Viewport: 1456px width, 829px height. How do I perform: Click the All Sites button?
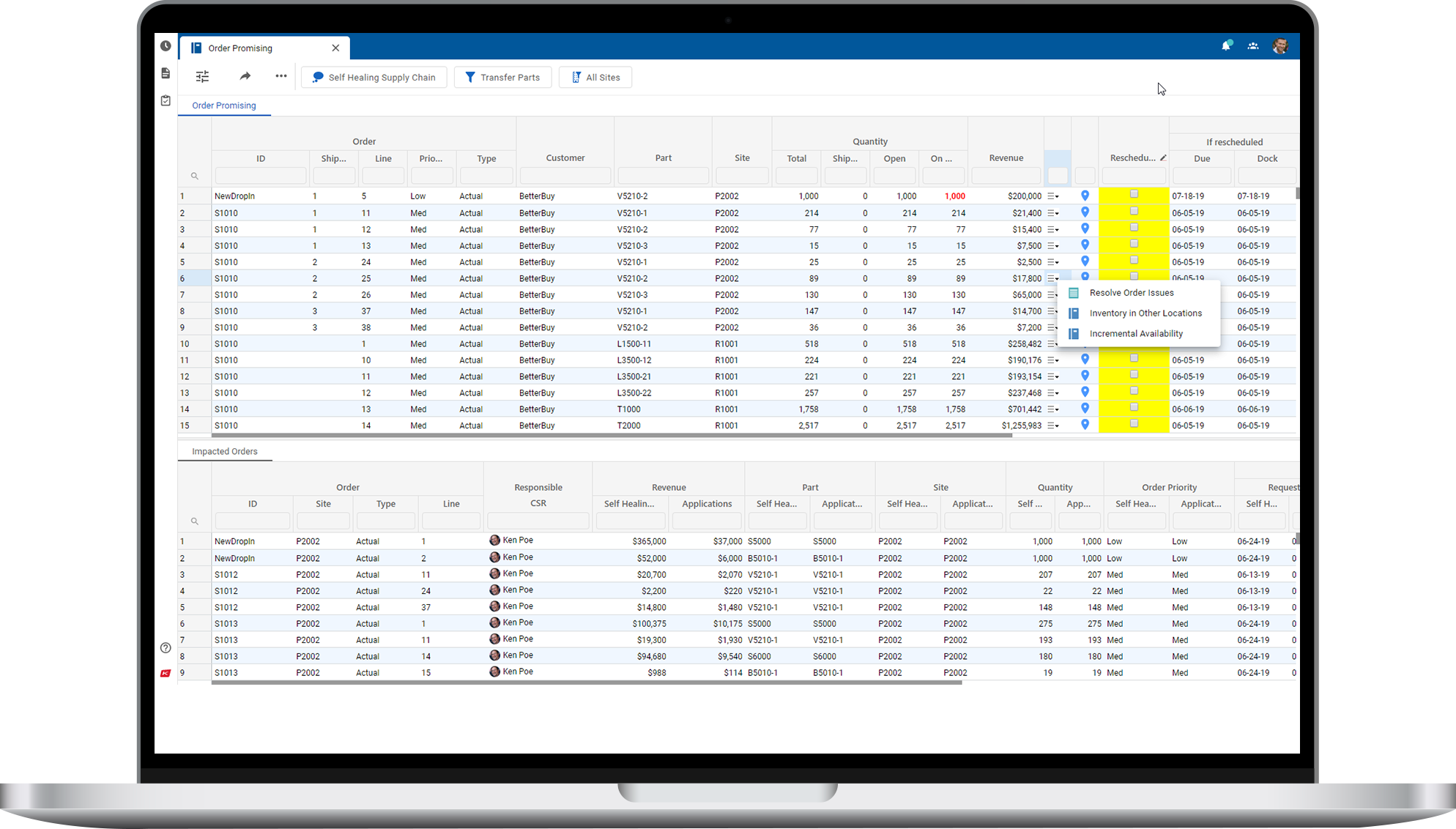click(x=595, y=77)
